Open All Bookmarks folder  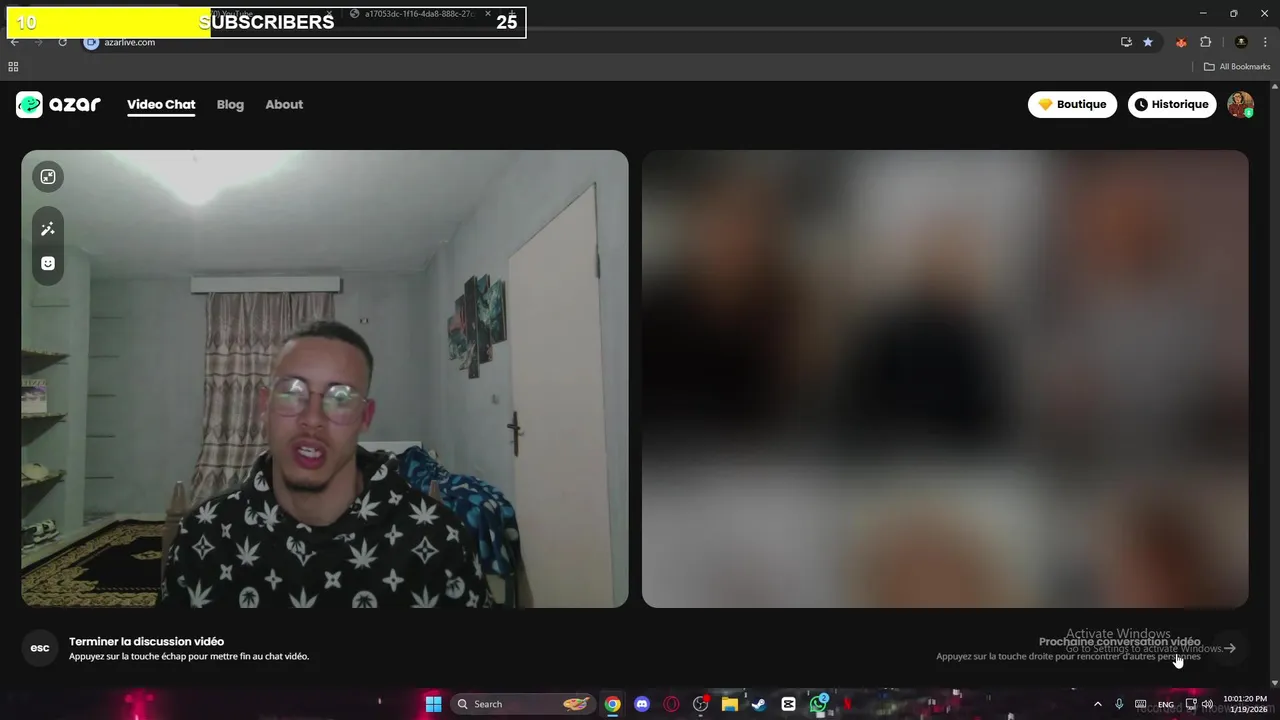click(x=1237, y=67)
